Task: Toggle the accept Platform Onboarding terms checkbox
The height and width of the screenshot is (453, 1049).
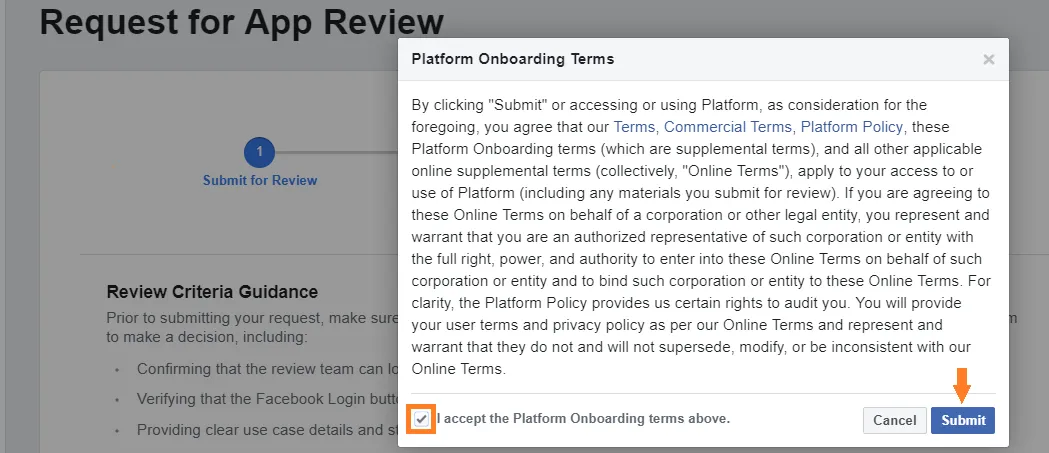Action: 421,419
